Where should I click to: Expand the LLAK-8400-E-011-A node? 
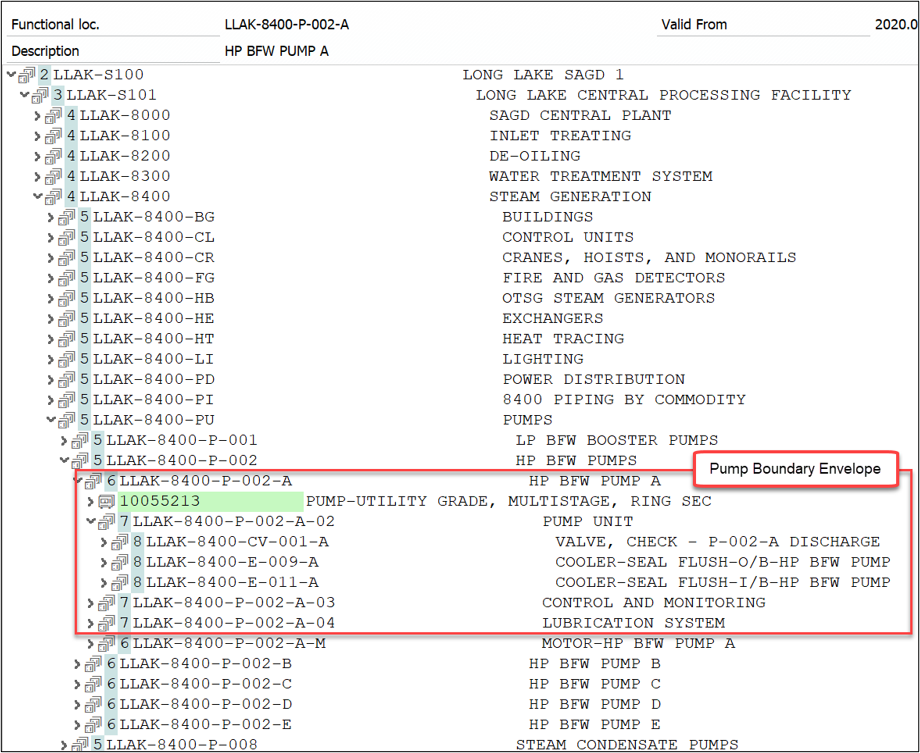click(x=104, y=583)
